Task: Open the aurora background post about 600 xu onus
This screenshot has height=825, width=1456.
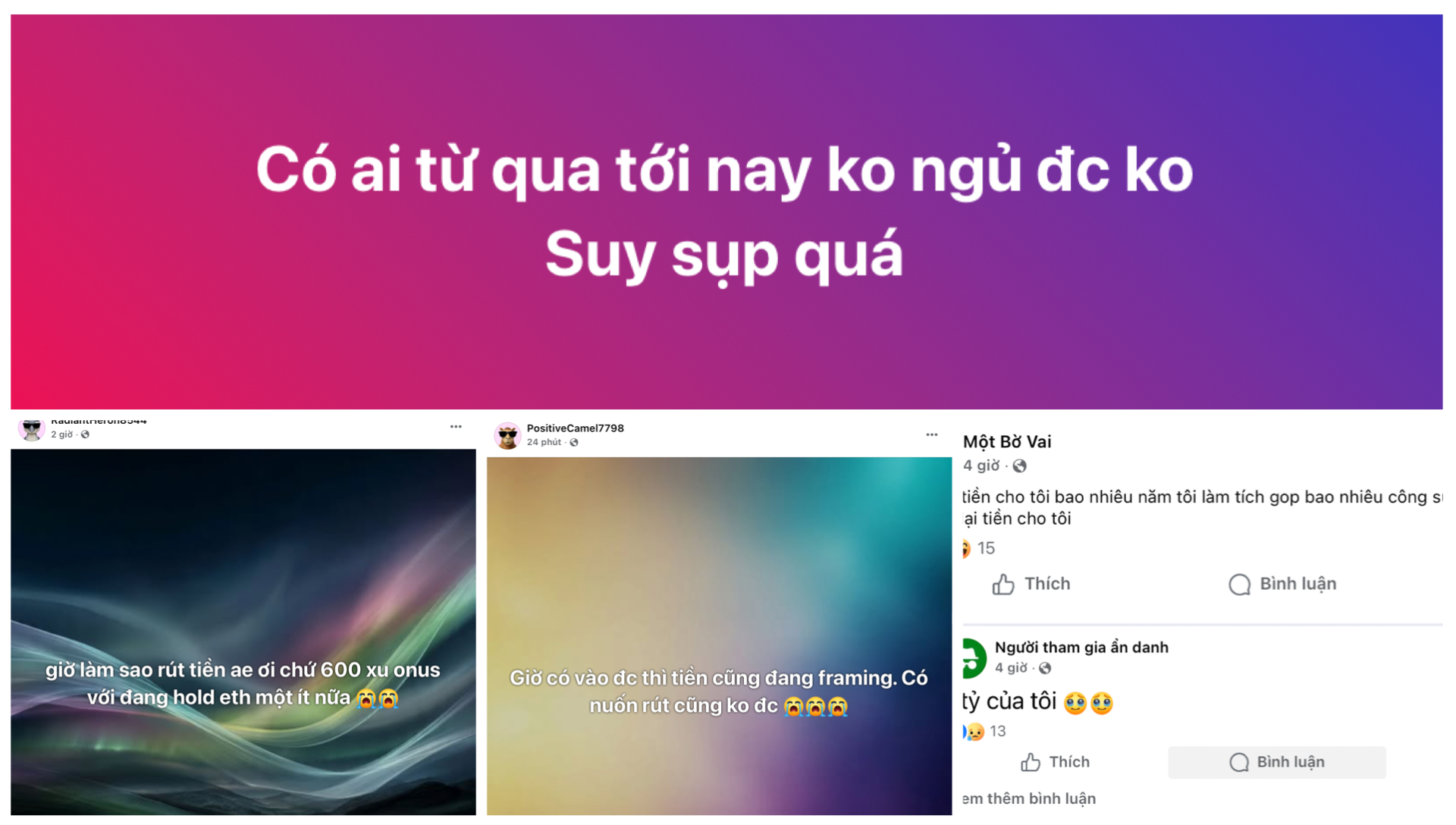Action: pyautogui.click(x=243, y=632)
